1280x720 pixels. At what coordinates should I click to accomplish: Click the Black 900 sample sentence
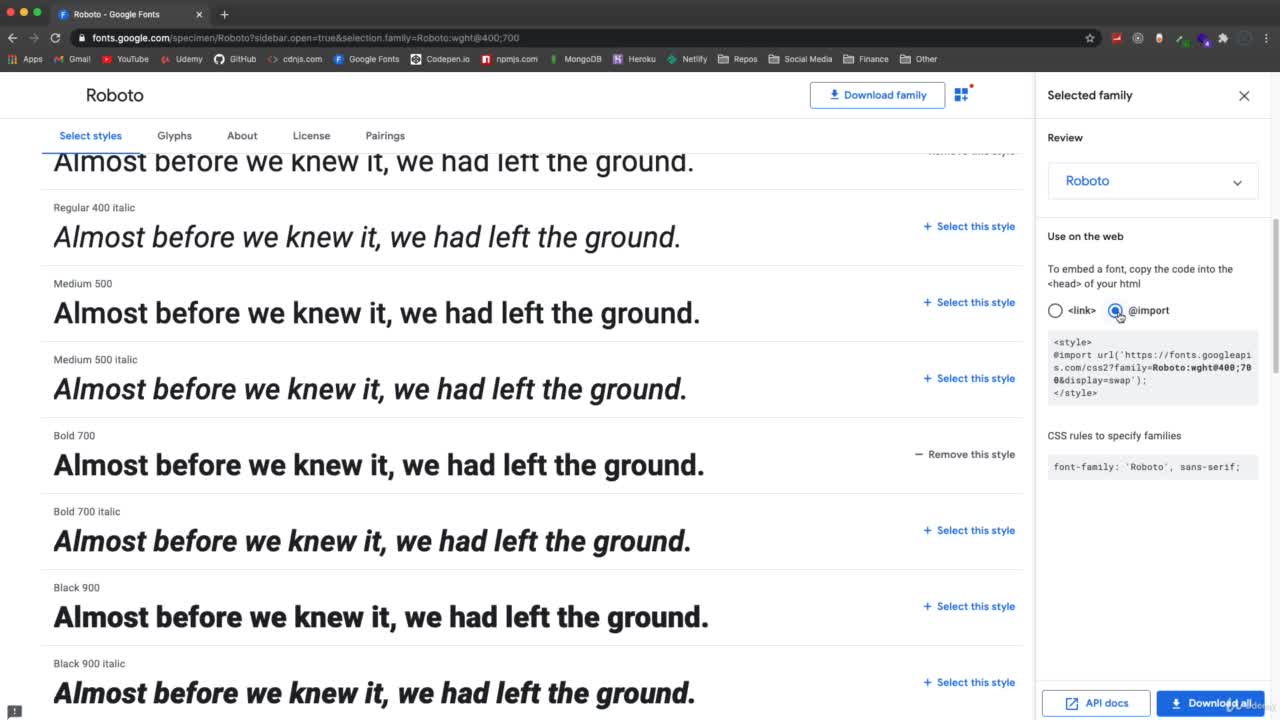pyautogui.click(x=381, y=617)
